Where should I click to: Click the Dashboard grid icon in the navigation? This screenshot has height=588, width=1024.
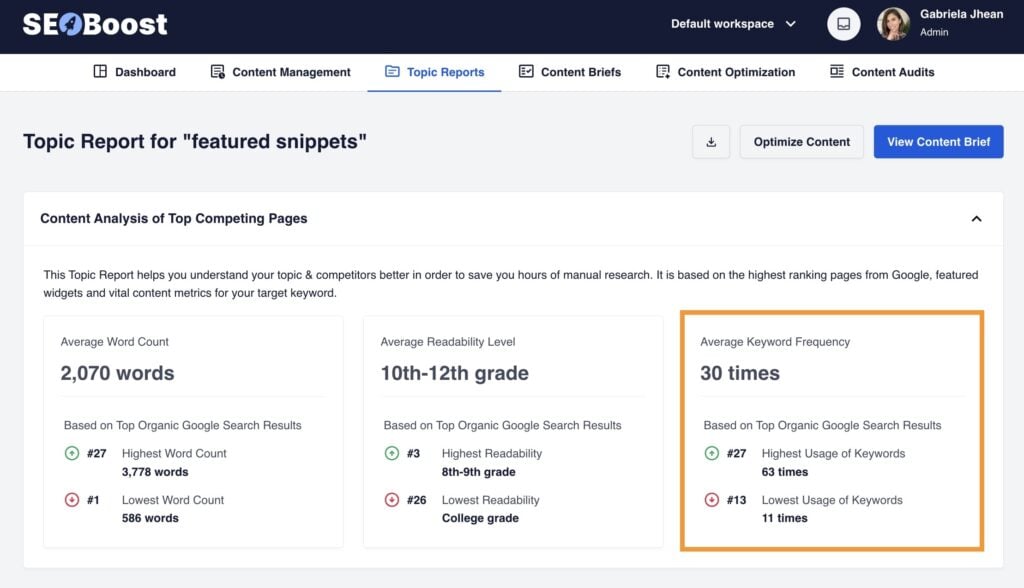[101, 71]
